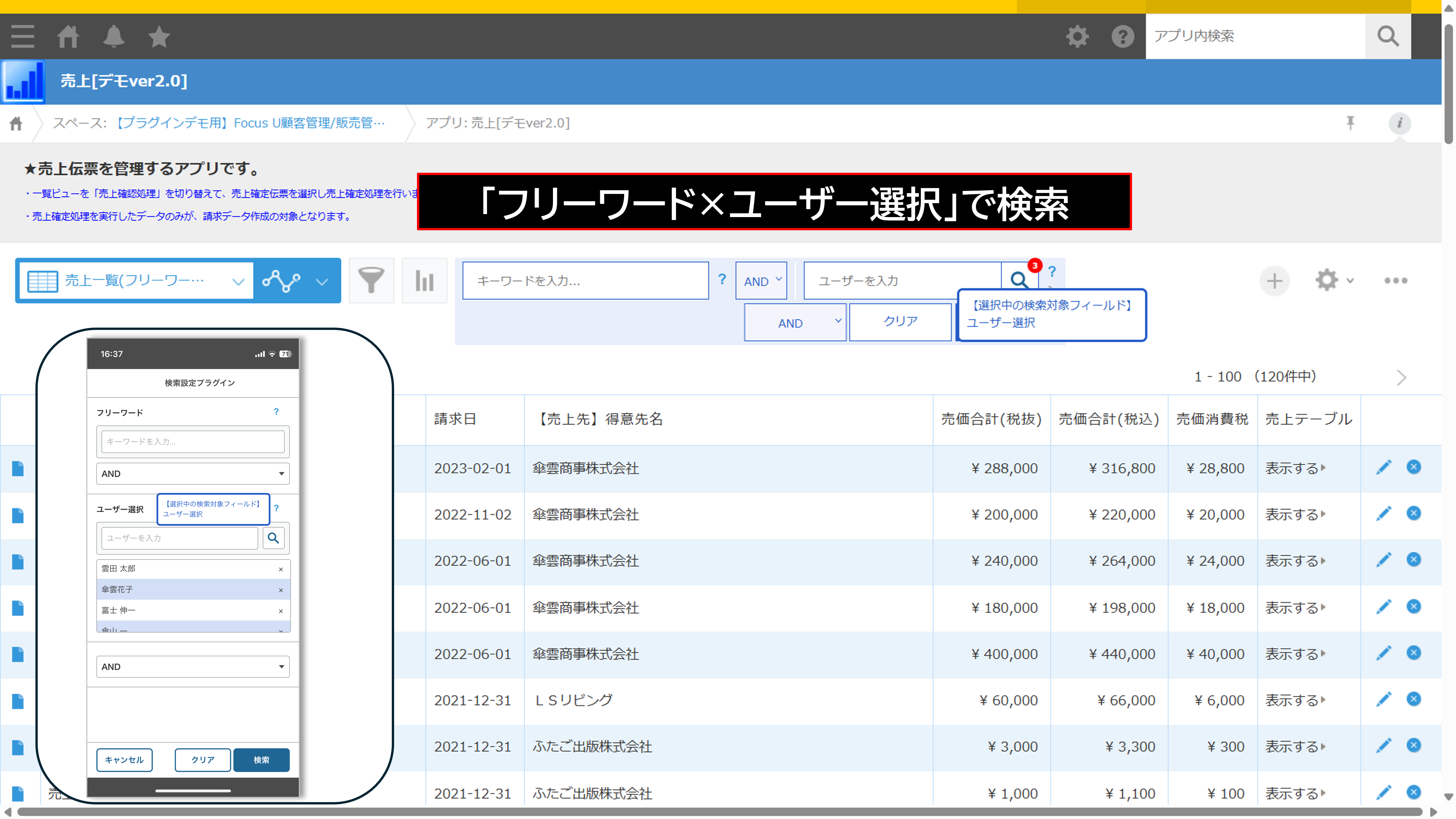Edit the 2023-02-01 record with pencil

pos(1383,468)
